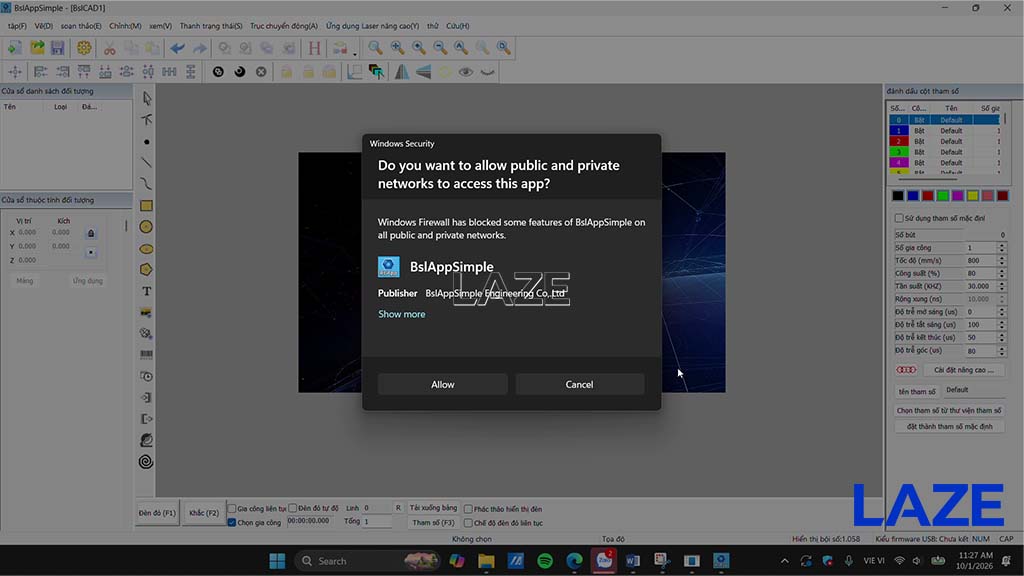The image size is (1024, 576).
Task: Open the 'Chỉnh(M)' menu
Action: 125,26
